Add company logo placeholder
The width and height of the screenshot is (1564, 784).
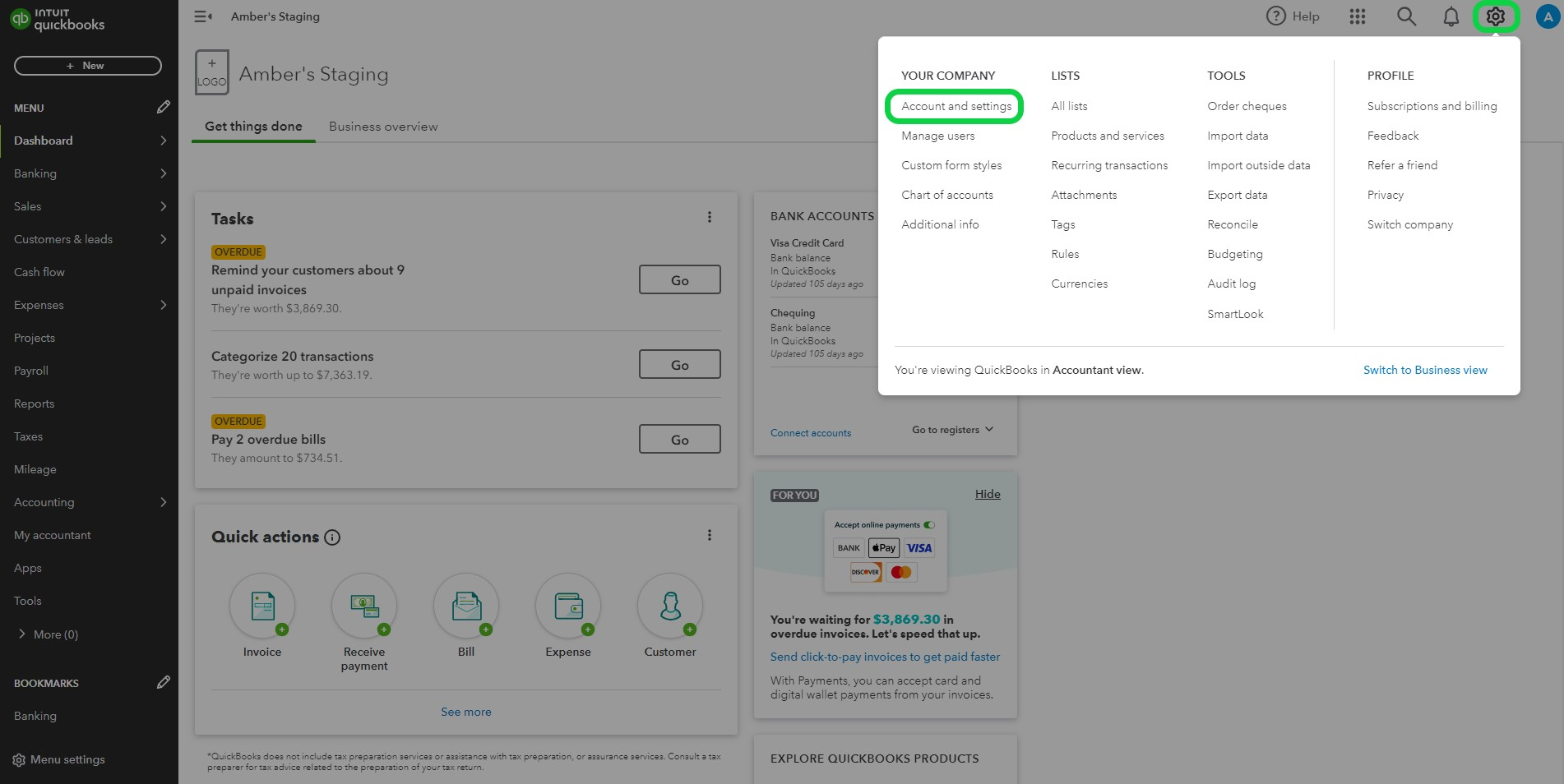(x=211, y=72)
